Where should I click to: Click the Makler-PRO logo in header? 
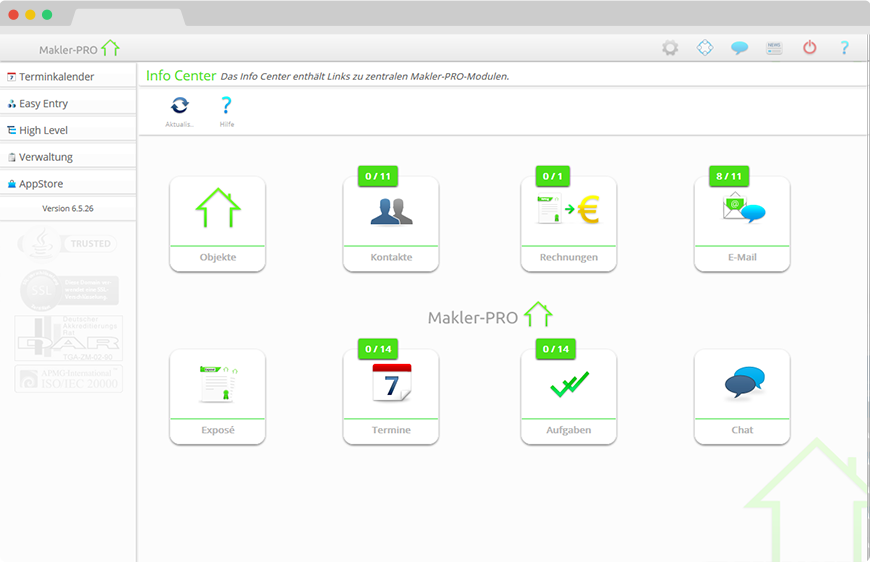[79, 49]
